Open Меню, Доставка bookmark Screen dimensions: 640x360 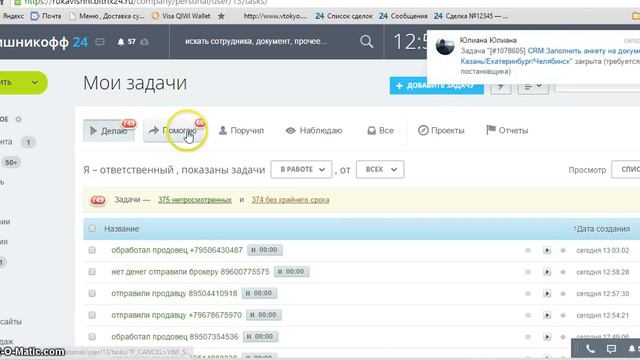107,16
